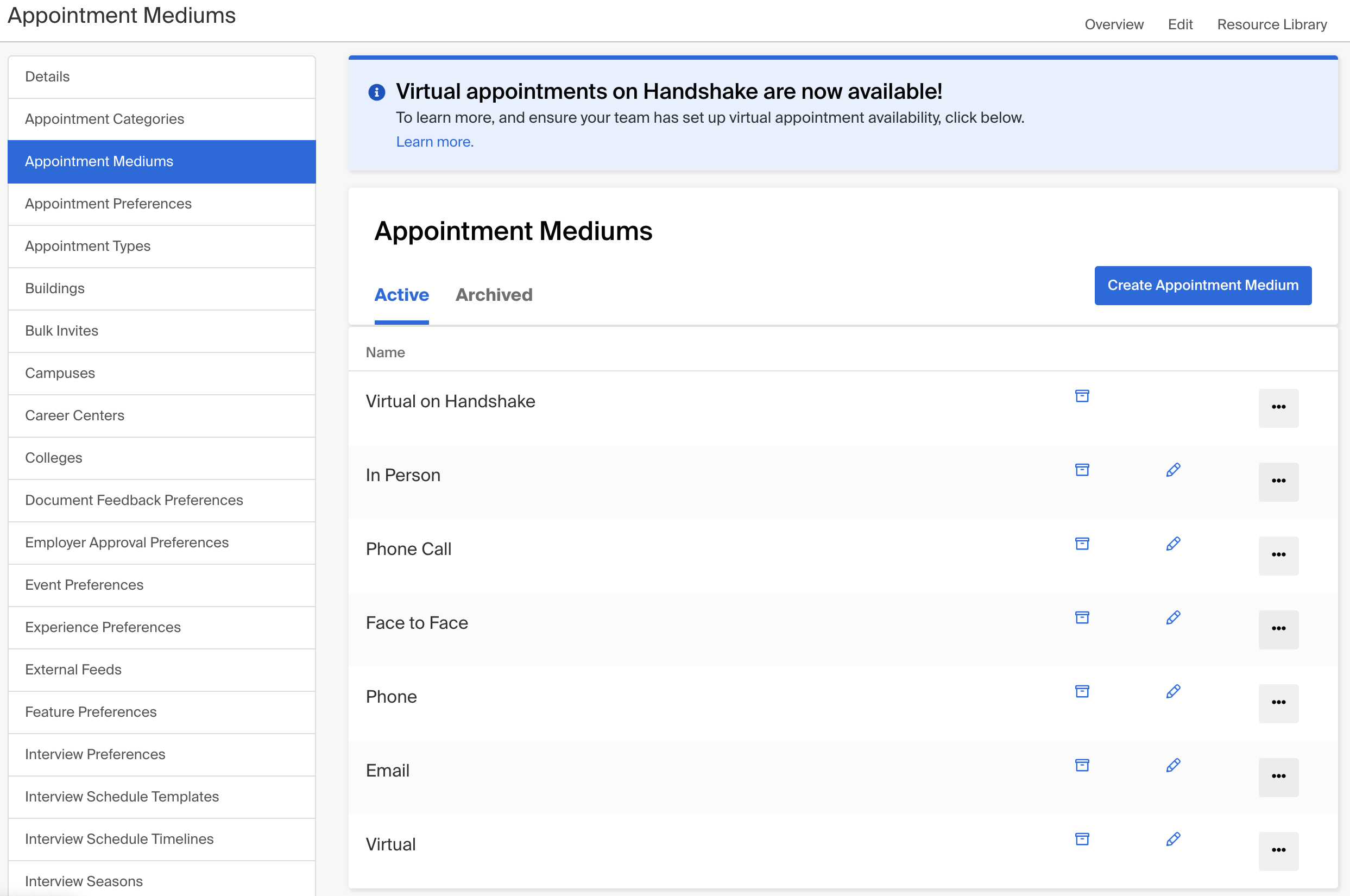Open more options for Email
This screenshot has height=896, width=1350.
pyautogui.click(x=1278, y=777)
